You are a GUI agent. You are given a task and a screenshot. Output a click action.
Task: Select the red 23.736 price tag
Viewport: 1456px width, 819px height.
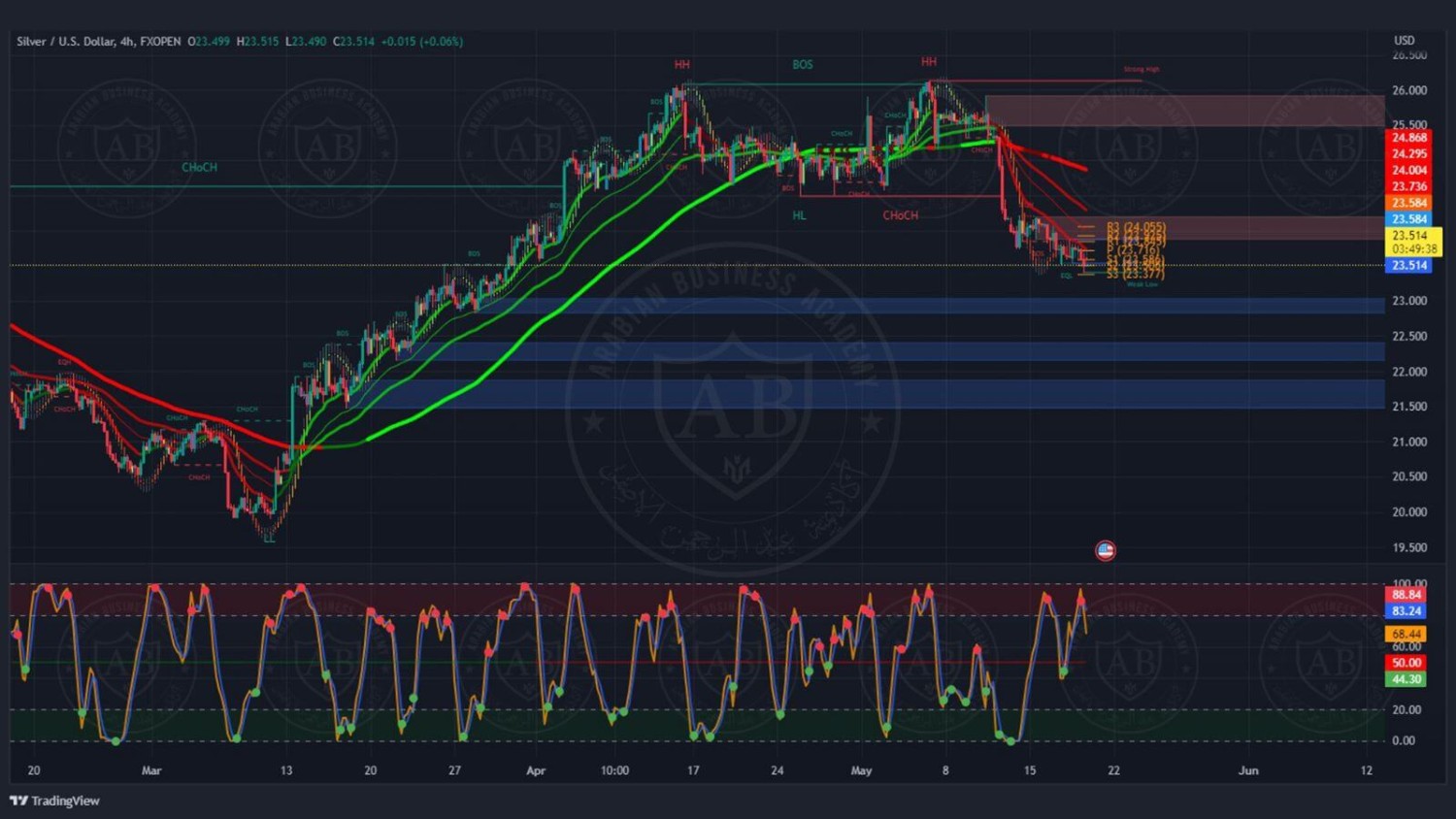(x=1408, y=187)
